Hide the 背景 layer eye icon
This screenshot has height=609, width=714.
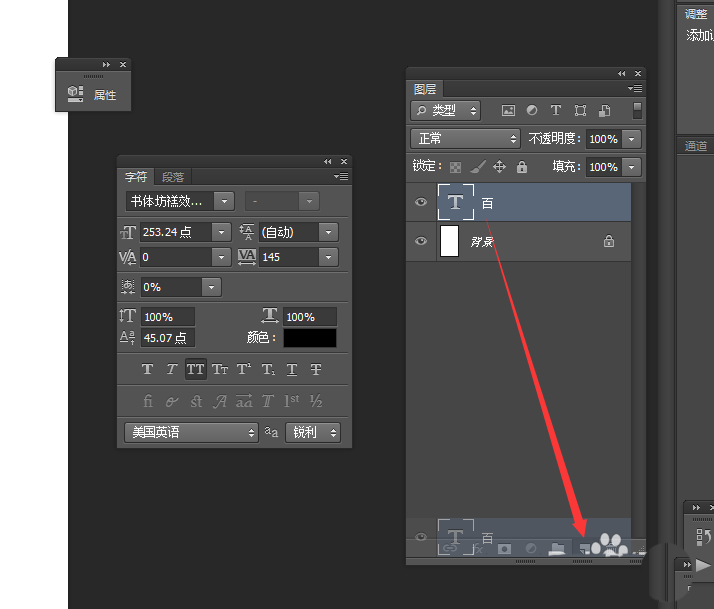click(421, 241)
